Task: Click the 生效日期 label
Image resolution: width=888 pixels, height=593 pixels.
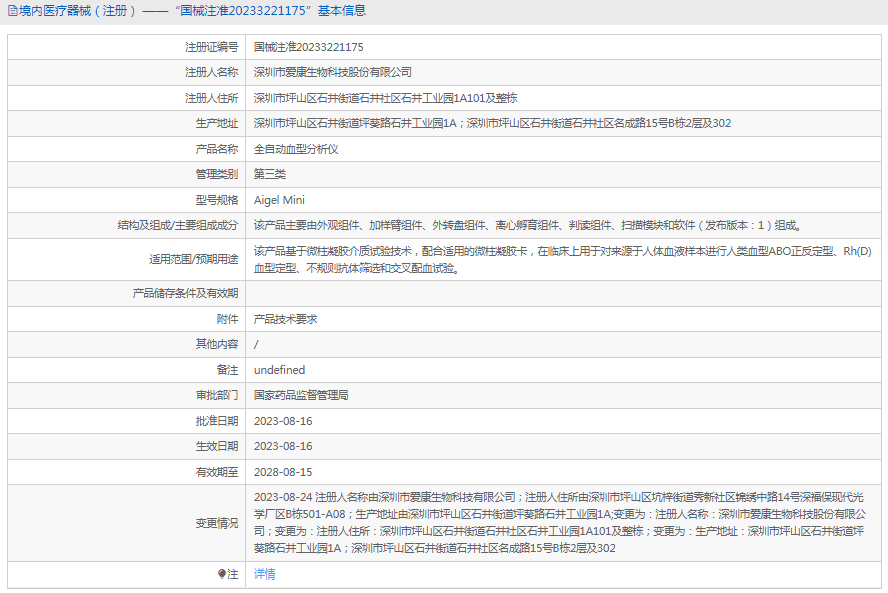Action: (x=217, y=446)
